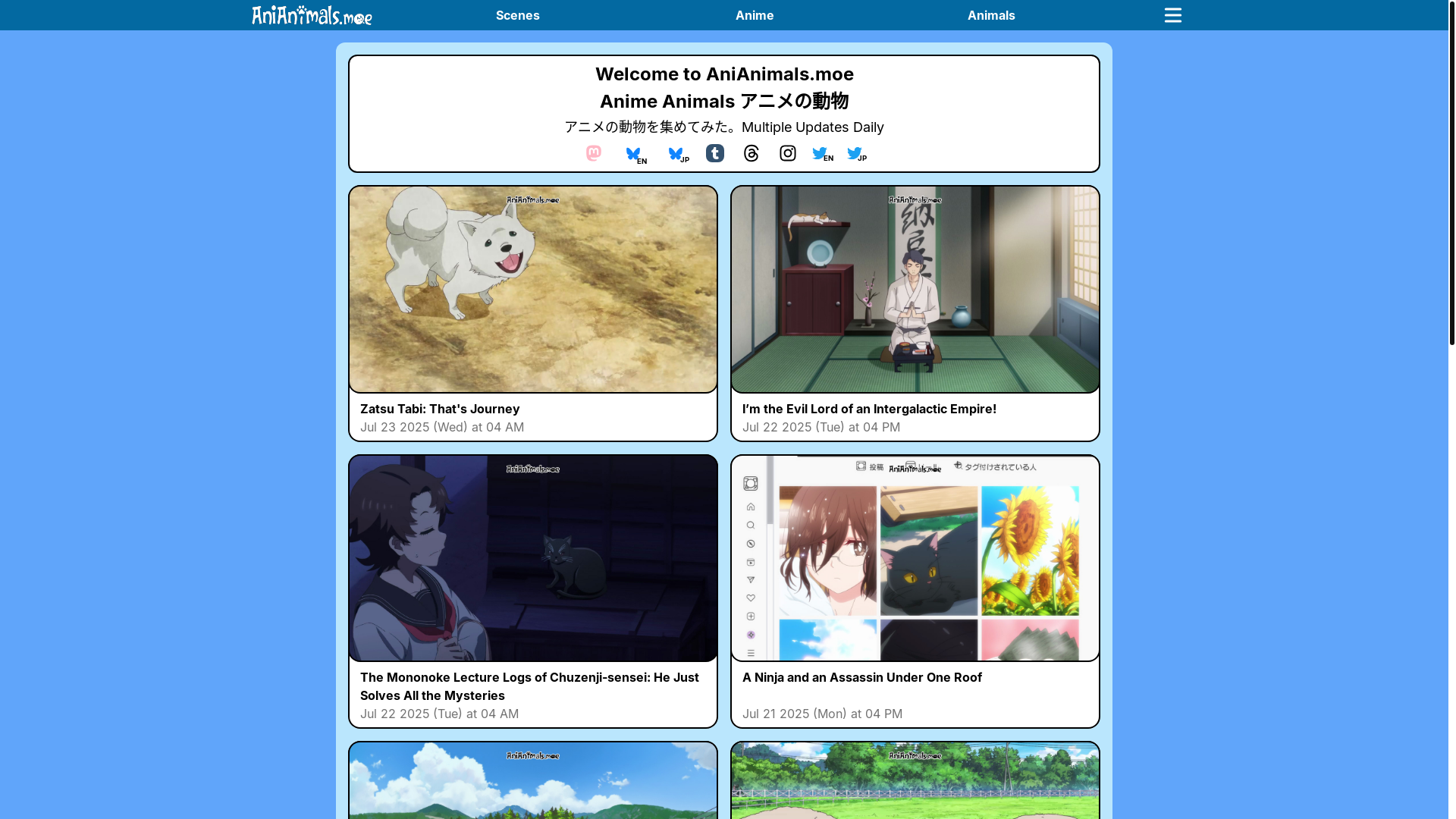View the meditating man with cat thumbnail
The height and width of the screenshot is (819, 1456).
click(x=915, y=290)
